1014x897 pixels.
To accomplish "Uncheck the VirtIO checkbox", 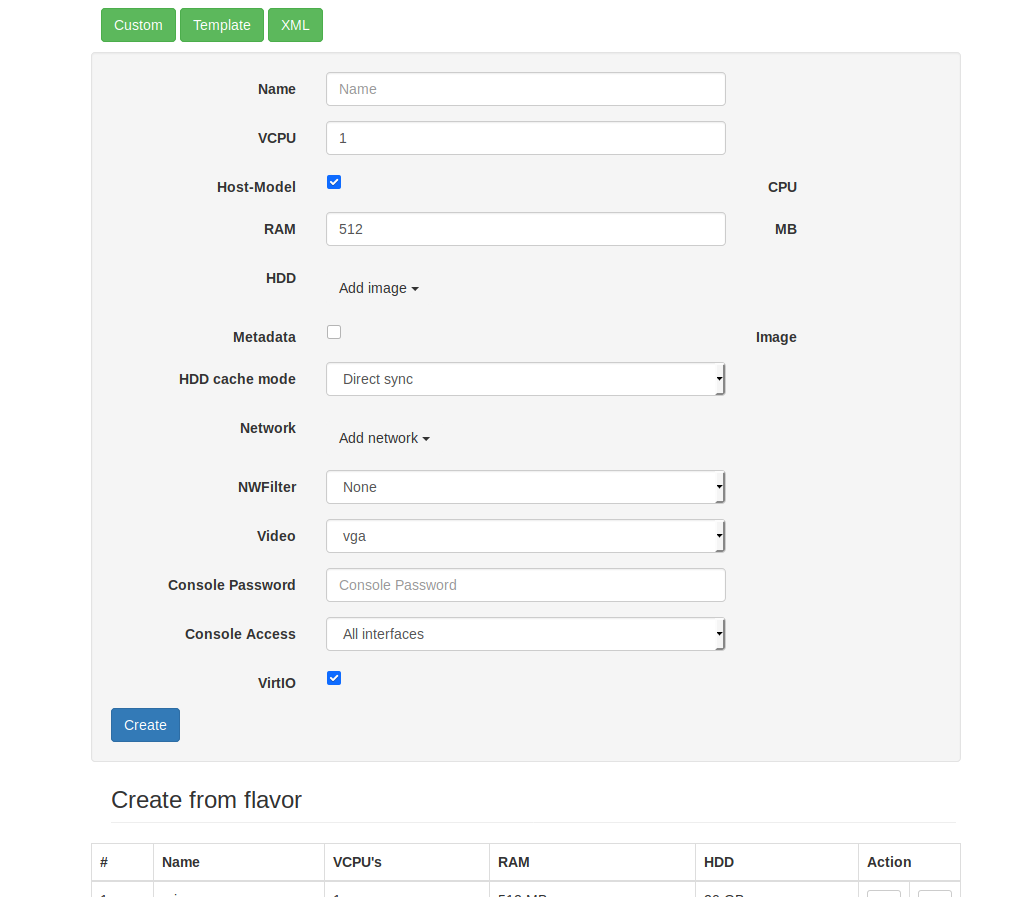I will point(333,677).
